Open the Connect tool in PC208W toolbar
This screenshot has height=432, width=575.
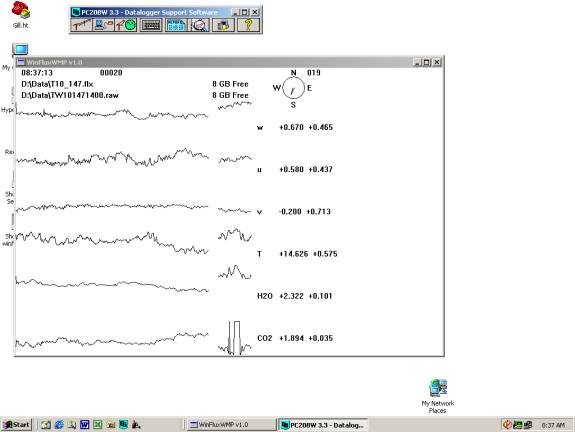(103, 25)
